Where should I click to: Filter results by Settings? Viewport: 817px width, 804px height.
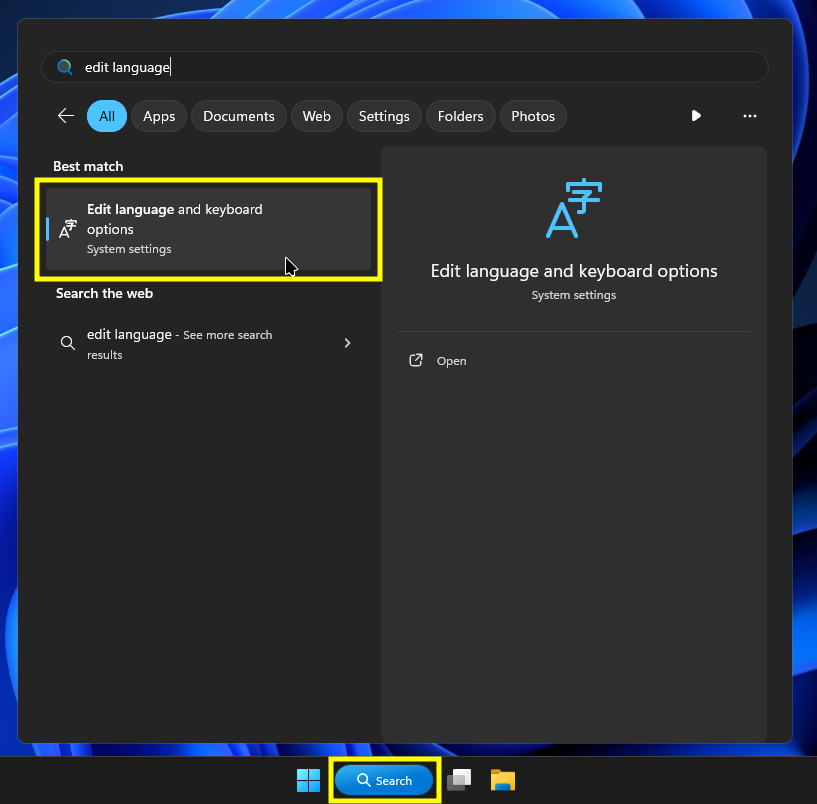[384, 116]
